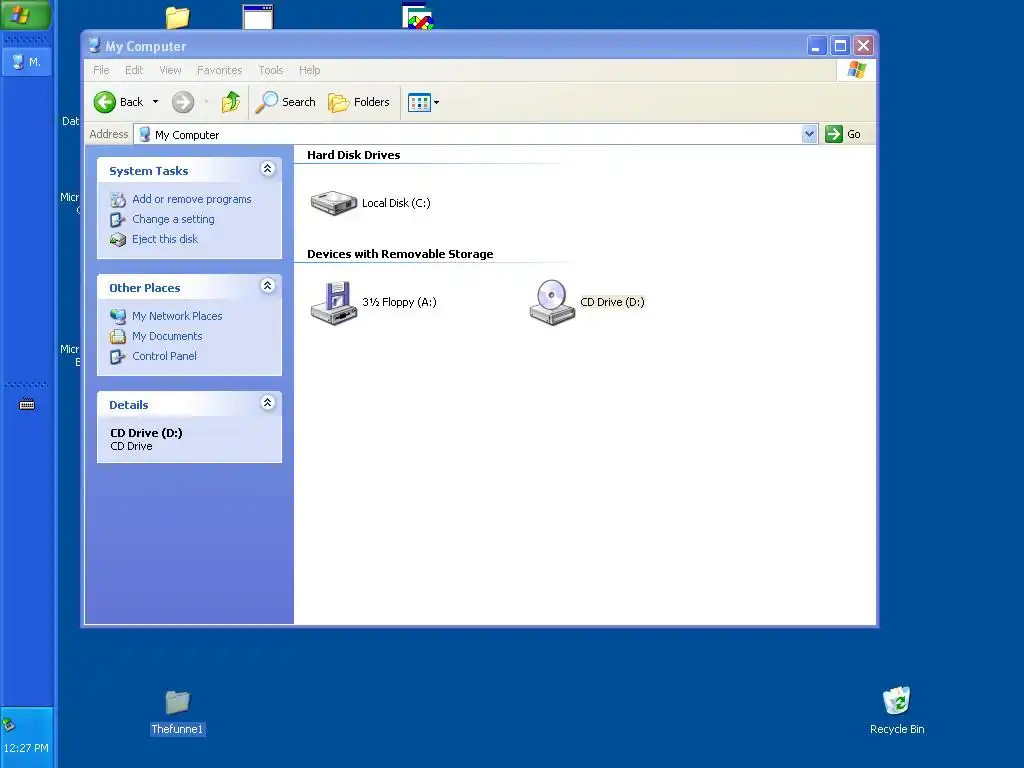This screenshot has height=768, width=1024.
Task: Click the Devices with Removable Storage header
Action: 400,254
